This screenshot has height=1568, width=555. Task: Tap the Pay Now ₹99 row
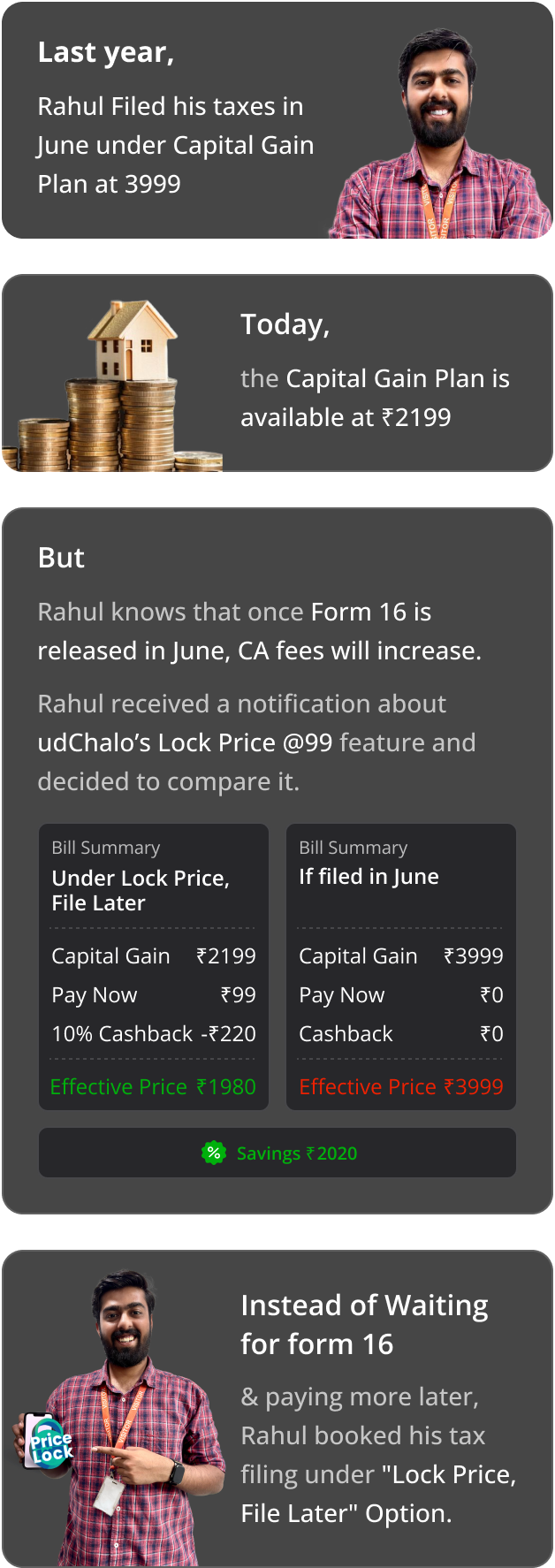pos(154,994)
